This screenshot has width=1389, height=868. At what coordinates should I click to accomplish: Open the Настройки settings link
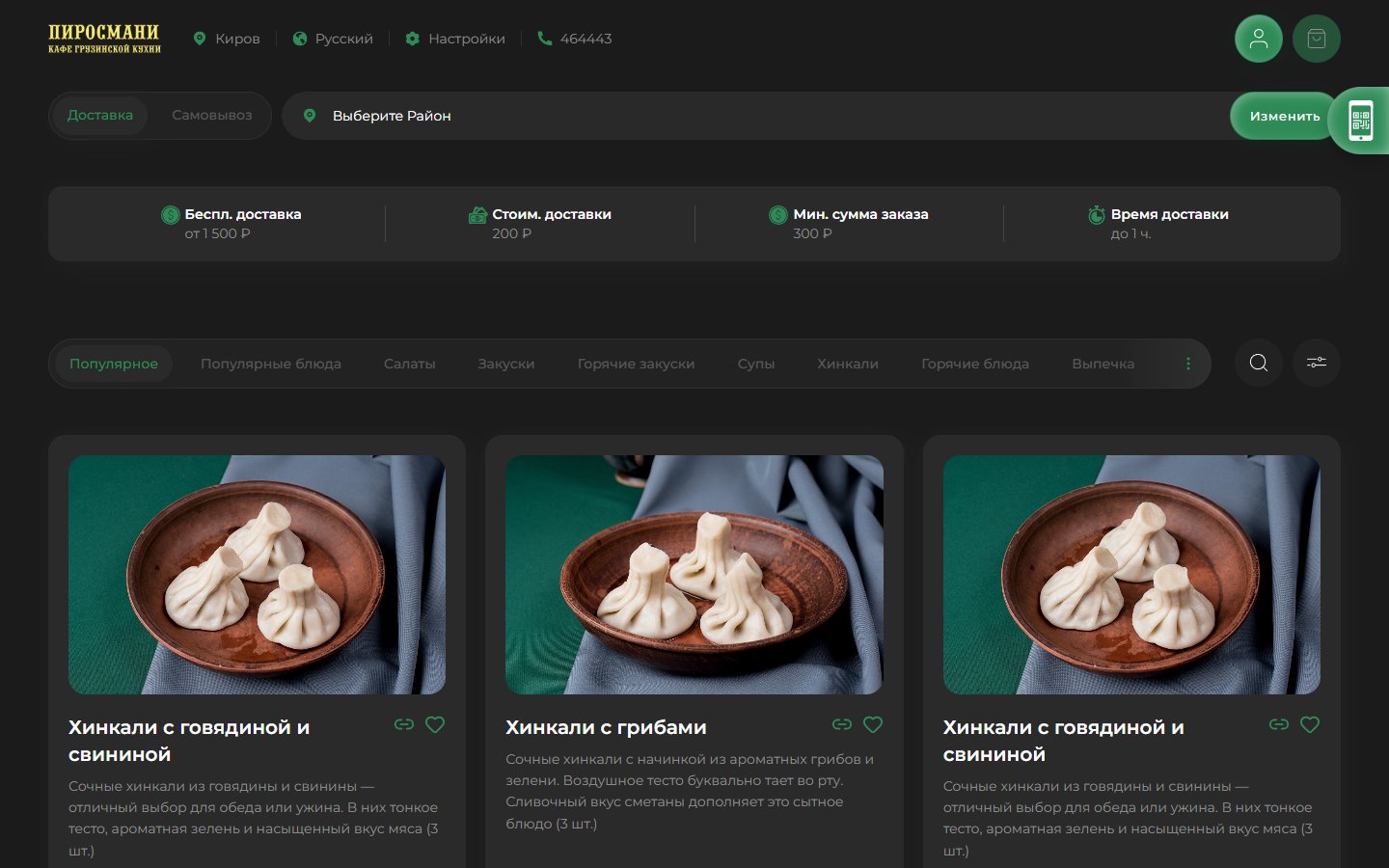pos(455,39)
